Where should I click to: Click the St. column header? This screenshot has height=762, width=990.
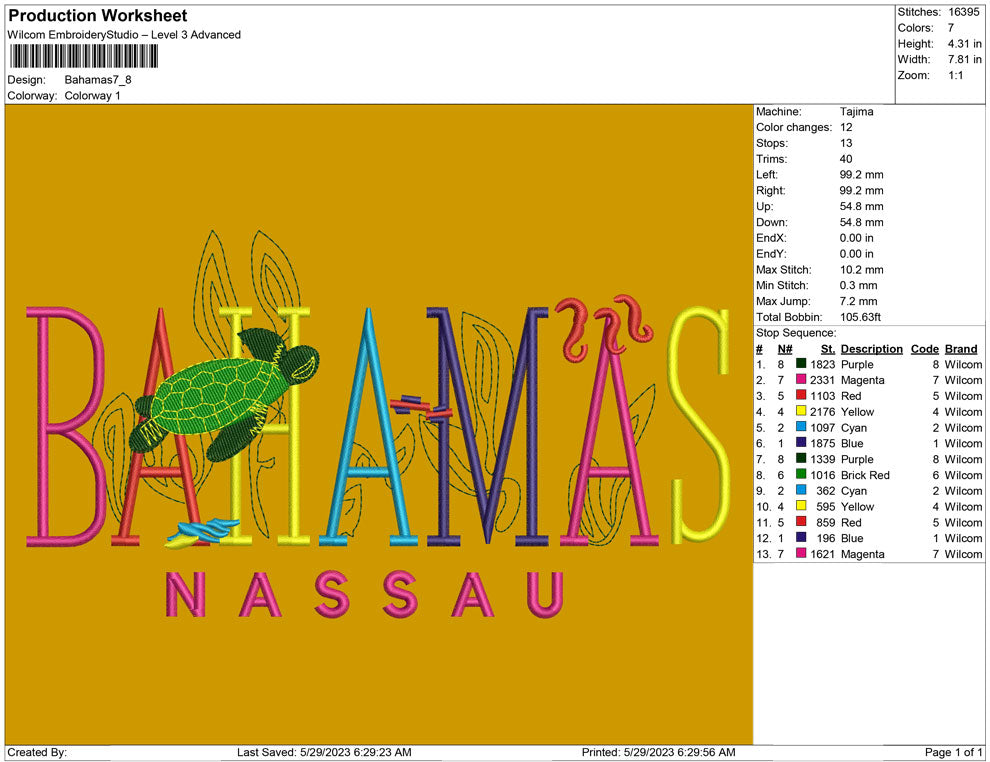click(x=828, y=349)
